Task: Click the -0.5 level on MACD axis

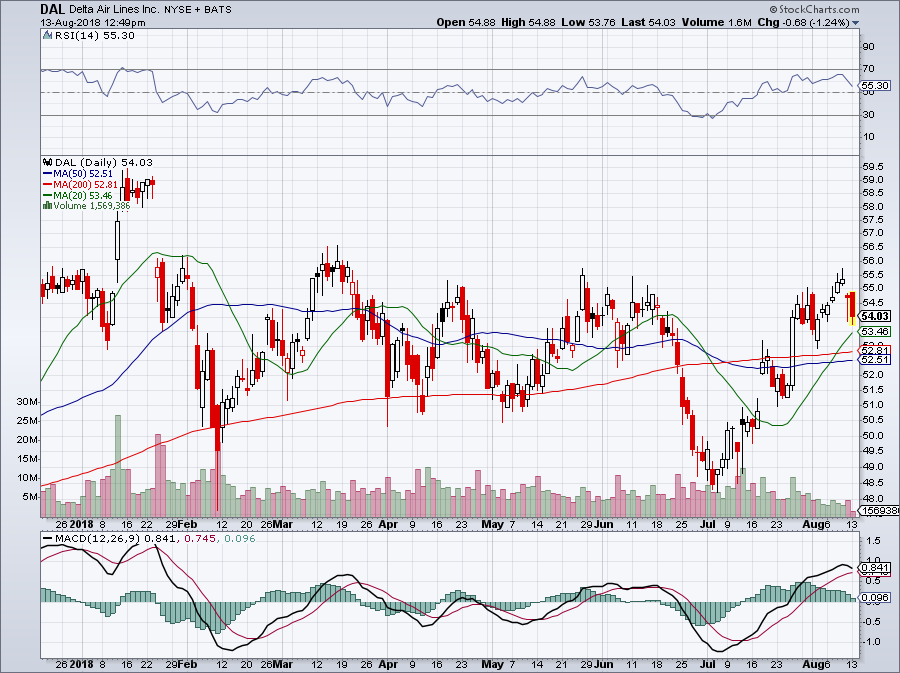Action: 872,622
